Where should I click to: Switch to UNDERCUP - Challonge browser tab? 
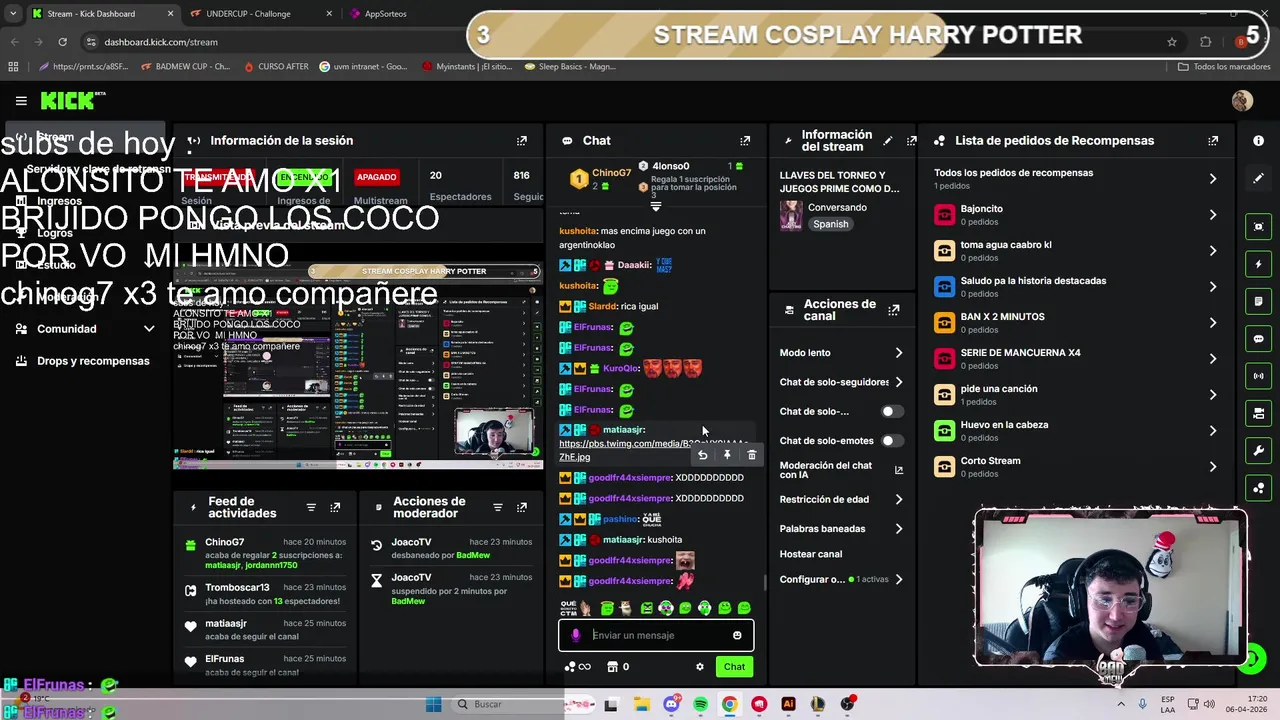258,14
